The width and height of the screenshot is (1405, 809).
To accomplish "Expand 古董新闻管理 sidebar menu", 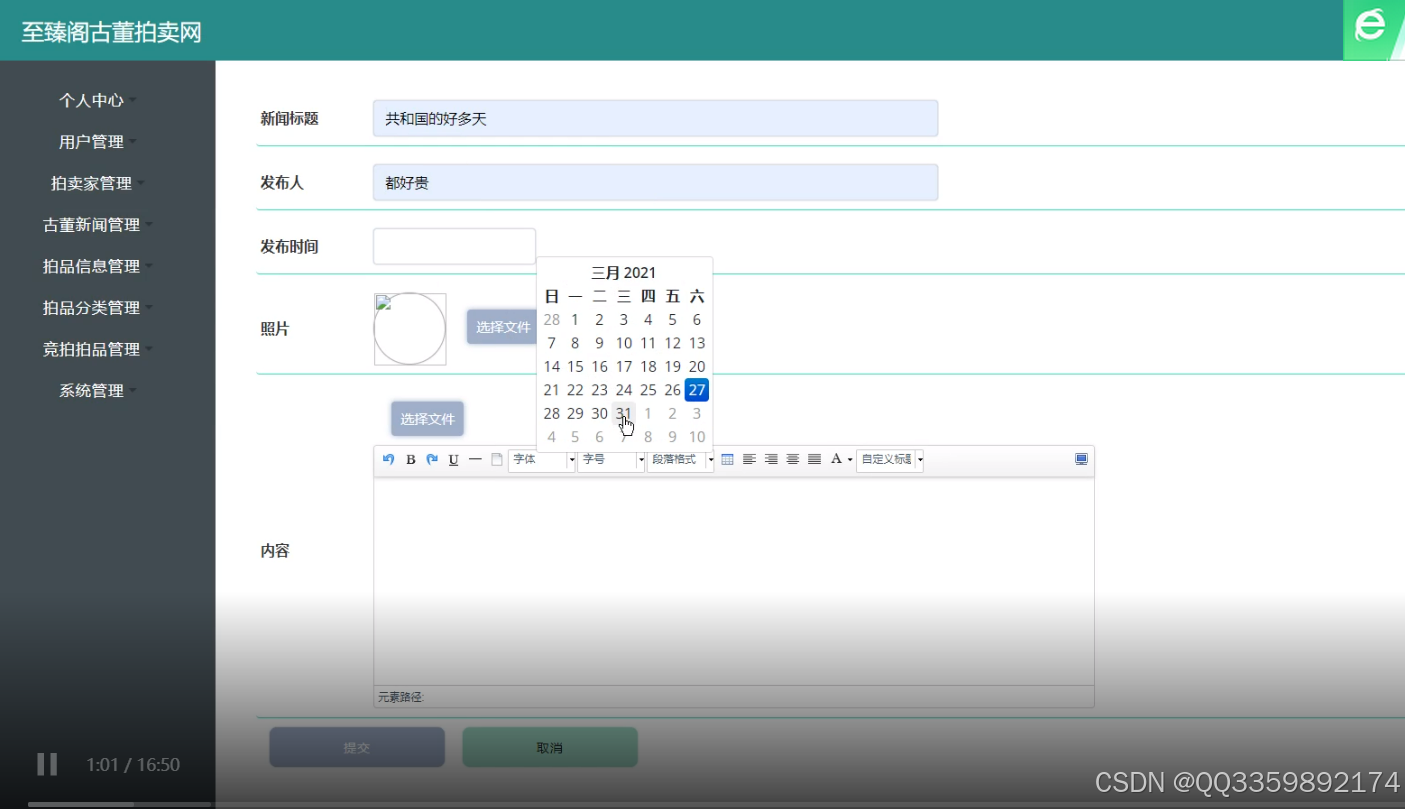I will 97,225.
